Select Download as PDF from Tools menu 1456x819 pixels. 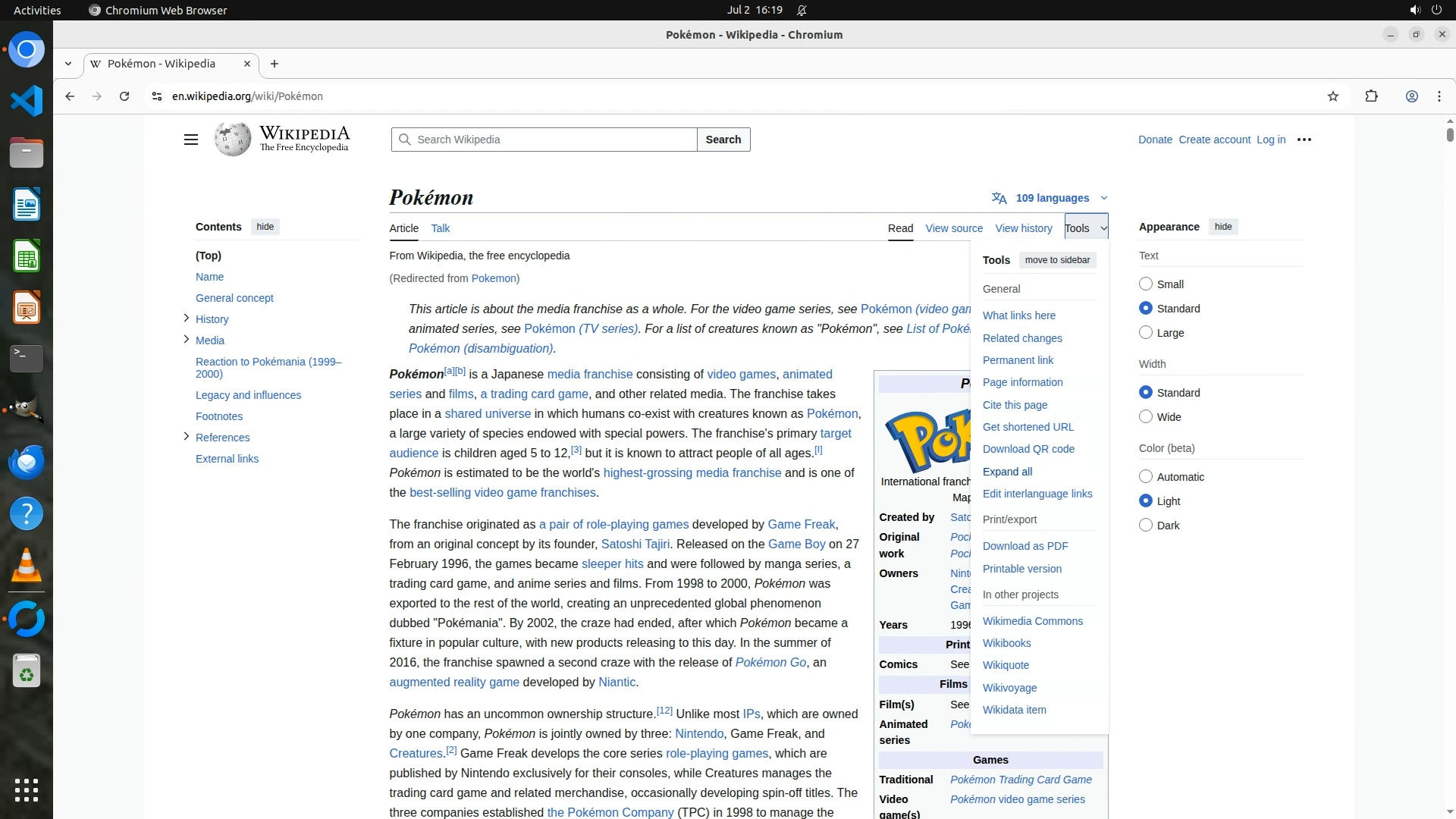click(1025, 546)
